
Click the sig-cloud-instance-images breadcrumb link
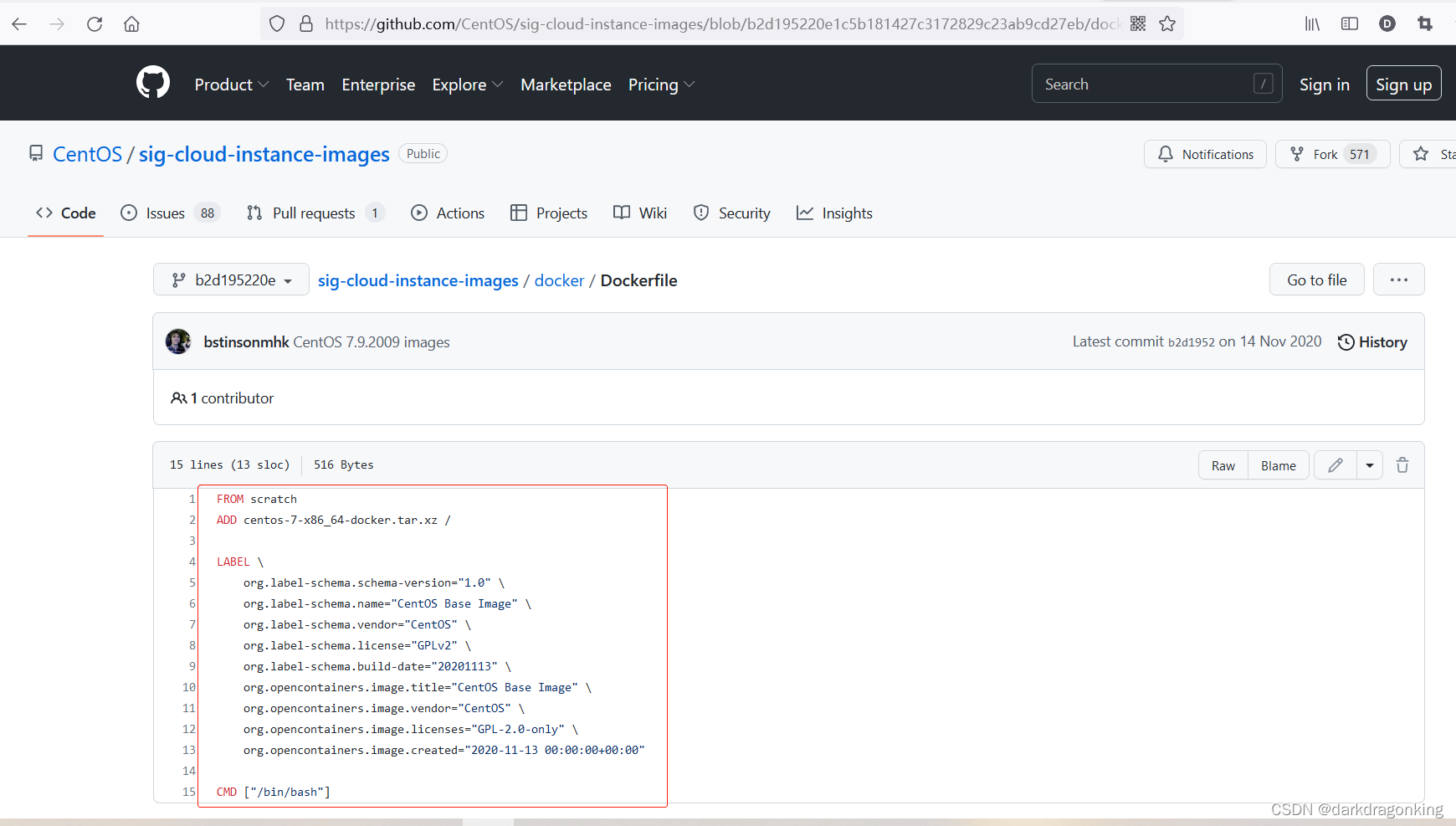pyautogui.click(x=418, y=280)
